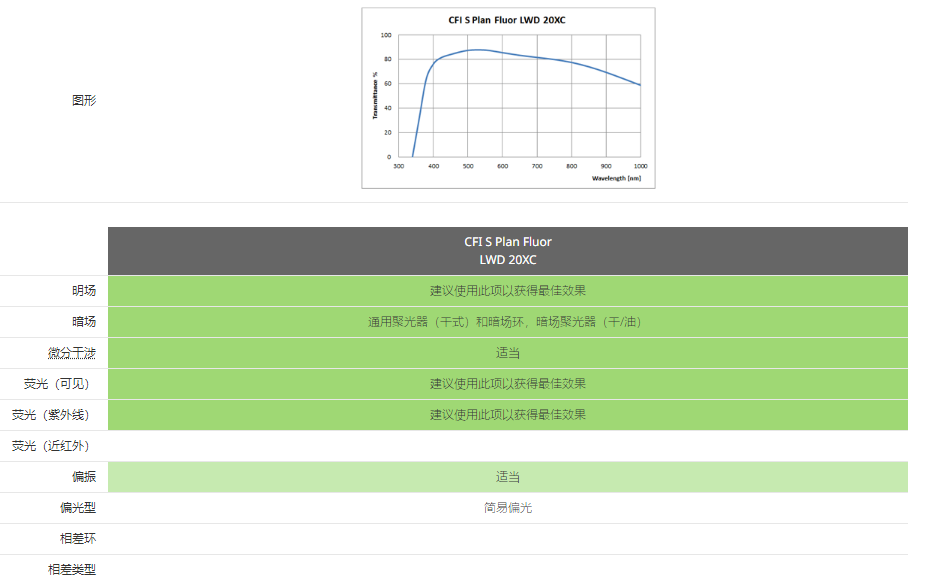Click the 明场 row label
This screenshot has width=926, height=583.
point(84,291)
